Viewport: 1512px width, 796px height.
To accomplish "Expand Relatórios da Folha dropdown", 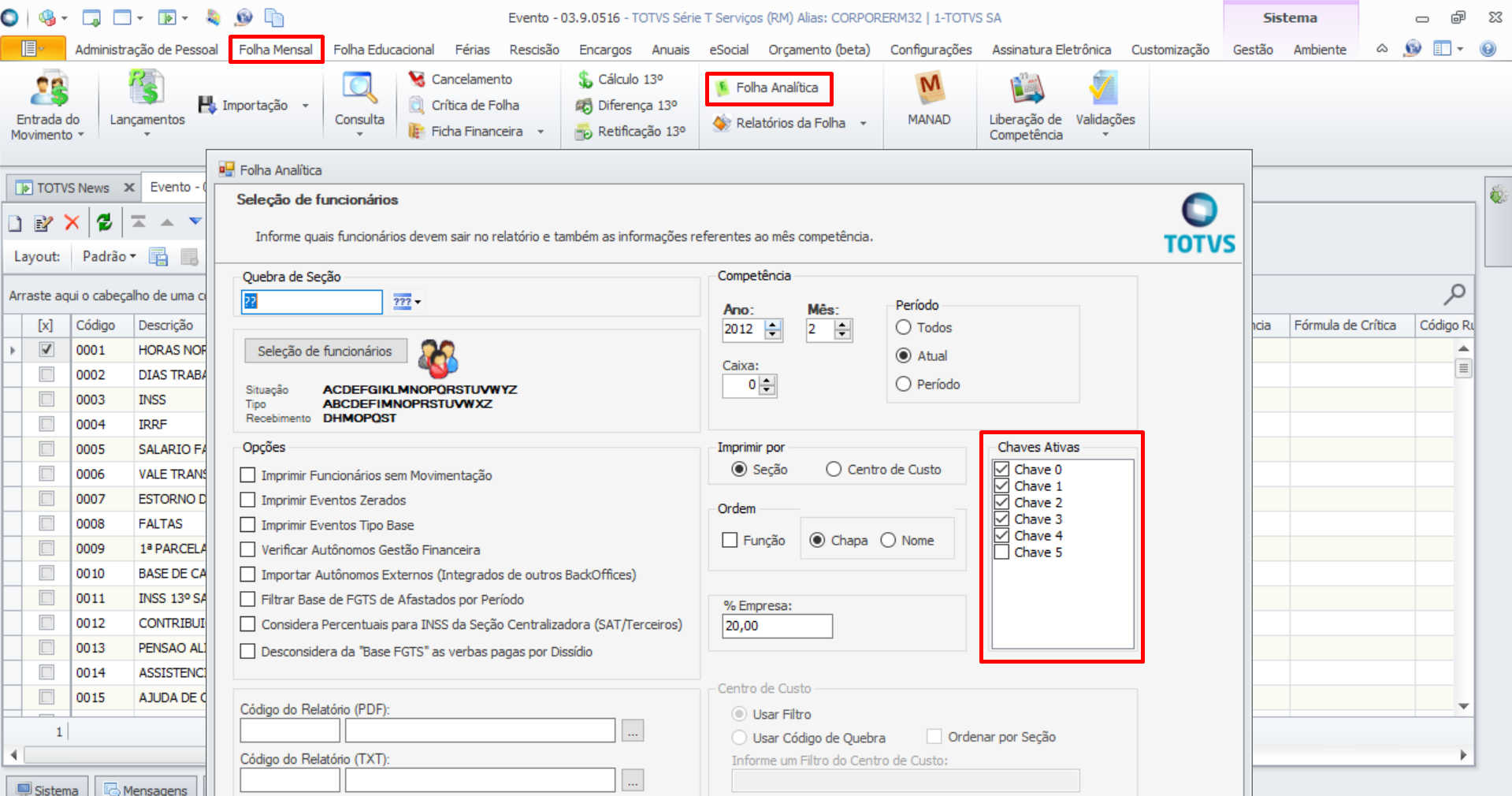I will (x=863, y=123).
